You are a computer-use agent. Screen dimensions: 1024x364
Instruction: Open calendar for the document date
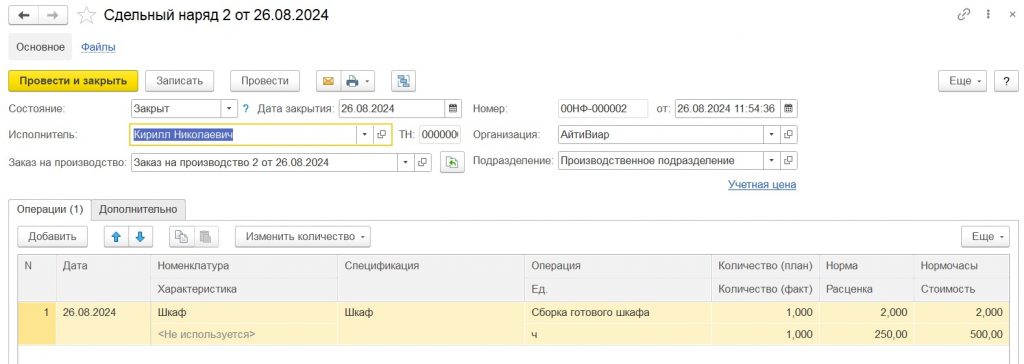click(789, 108)
